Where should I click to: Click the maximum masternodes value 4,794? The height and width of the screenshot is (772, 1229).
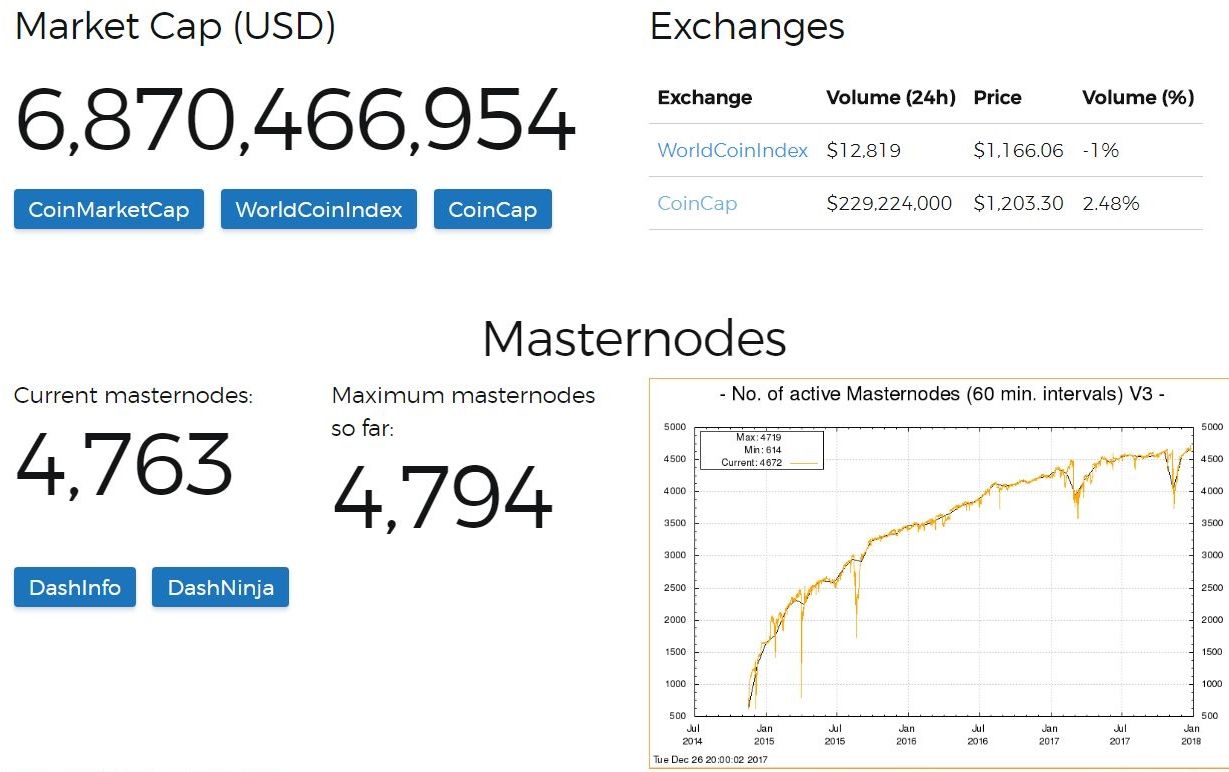click(442, 498)
